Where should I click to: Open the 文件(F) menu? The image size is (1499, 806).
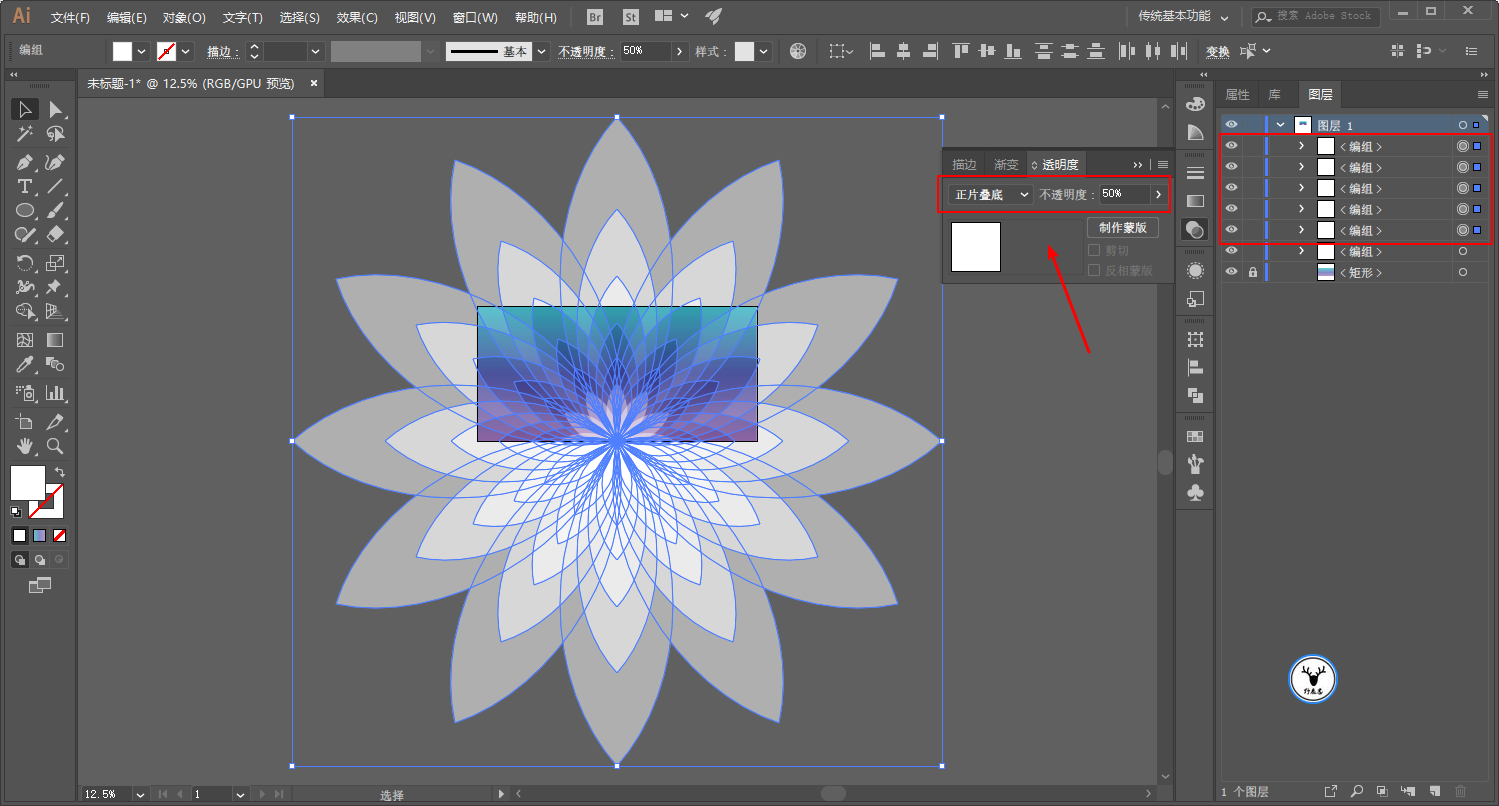pos(70,17)
